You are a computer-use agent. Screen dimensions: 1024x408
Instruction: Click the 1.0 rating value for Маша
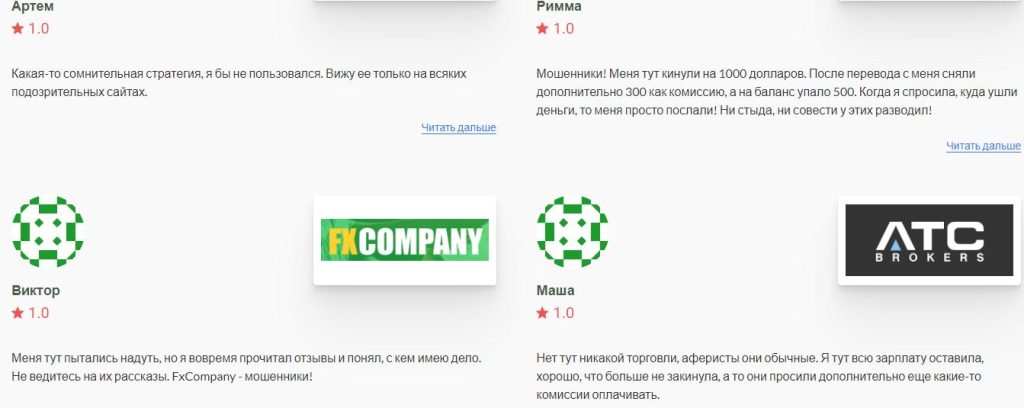(564, 313)
